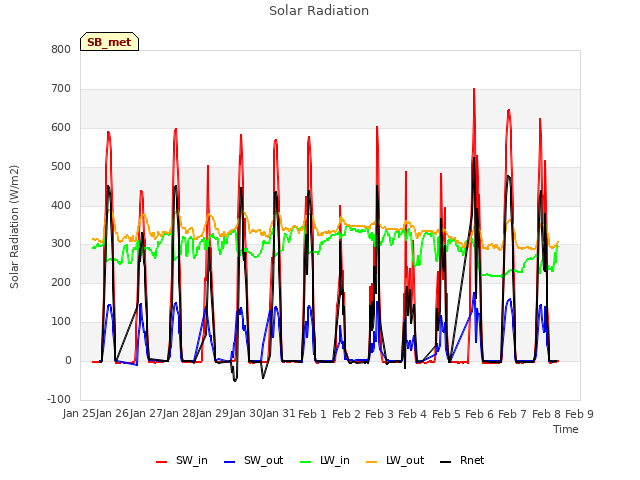Click the Feb 3 x-axis date label
The image size is (640, 480).
point(379,414)
